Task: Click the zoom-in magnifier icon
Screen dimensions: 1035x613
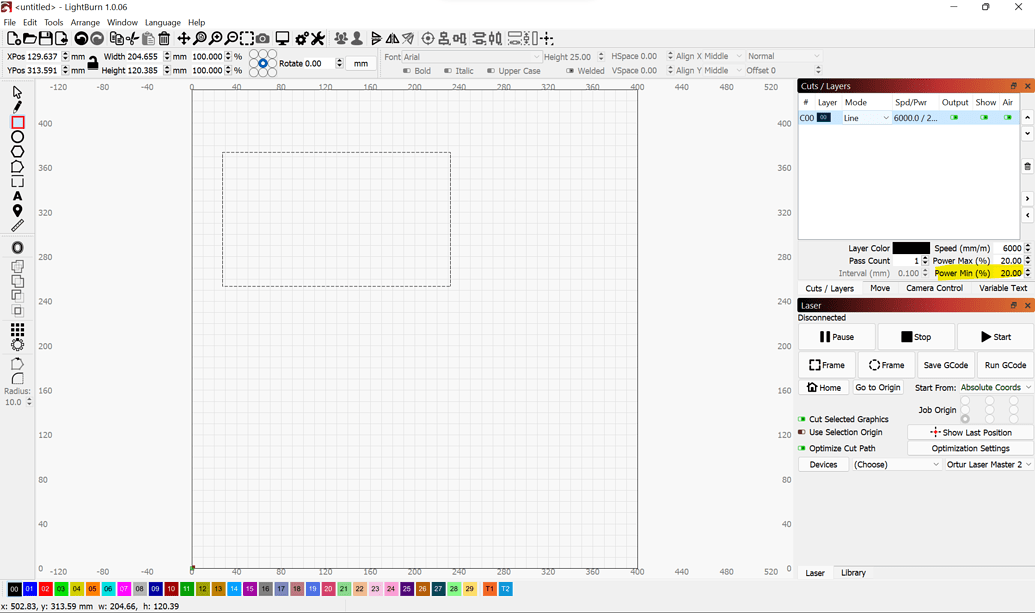Action: [x=216, y=38]
